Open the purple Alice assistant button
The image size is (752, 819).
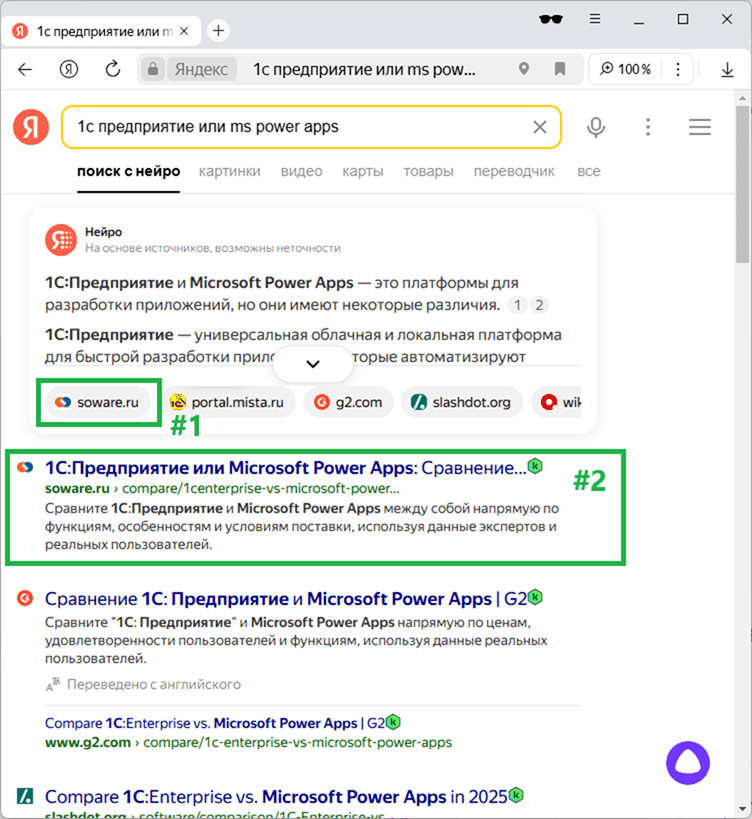click(688, 763)
